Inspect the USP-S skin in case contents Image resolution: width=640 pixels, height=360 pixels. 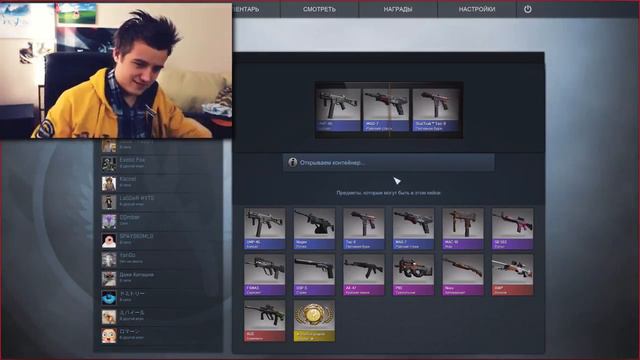point(314,275)
